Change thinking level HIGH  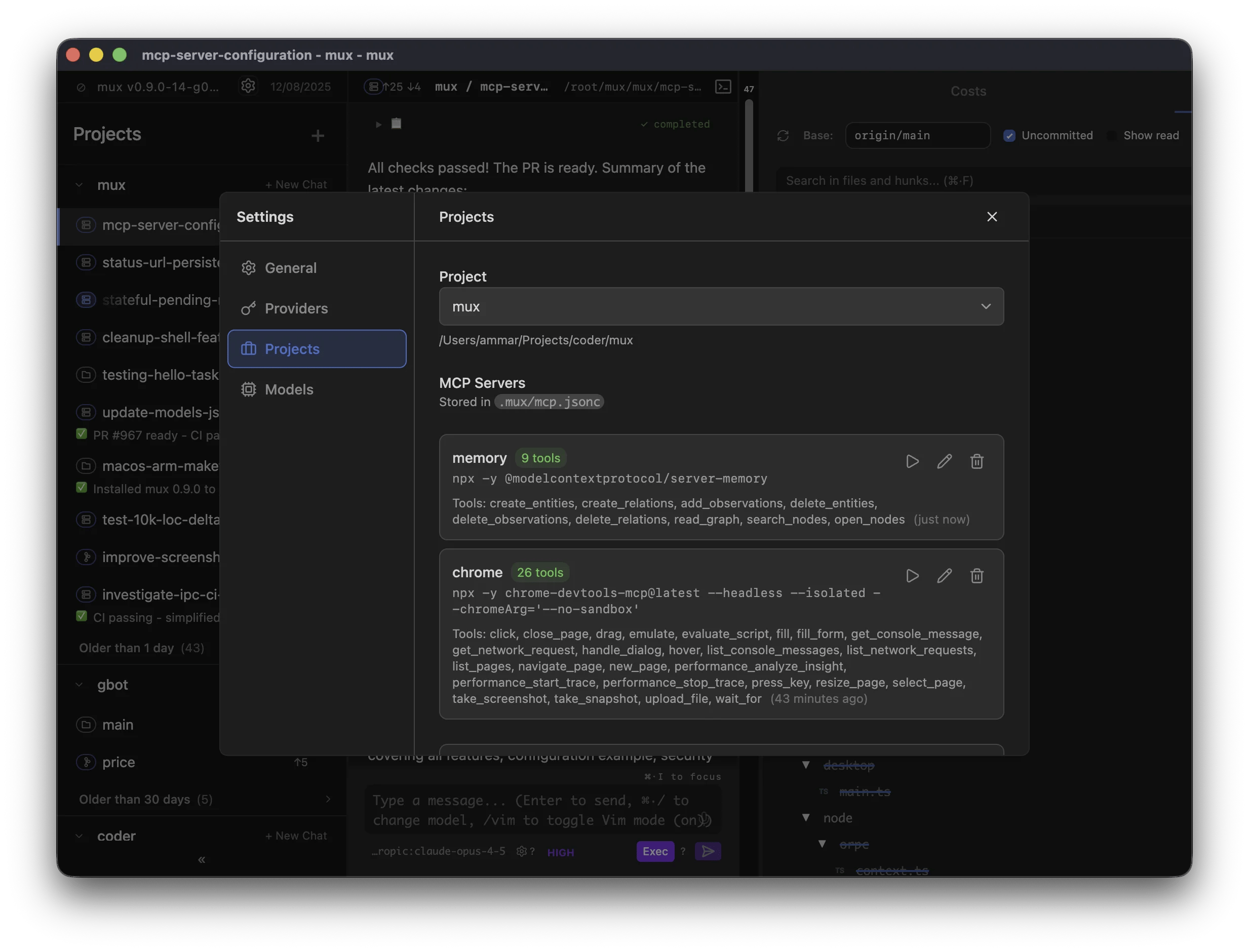561,852
